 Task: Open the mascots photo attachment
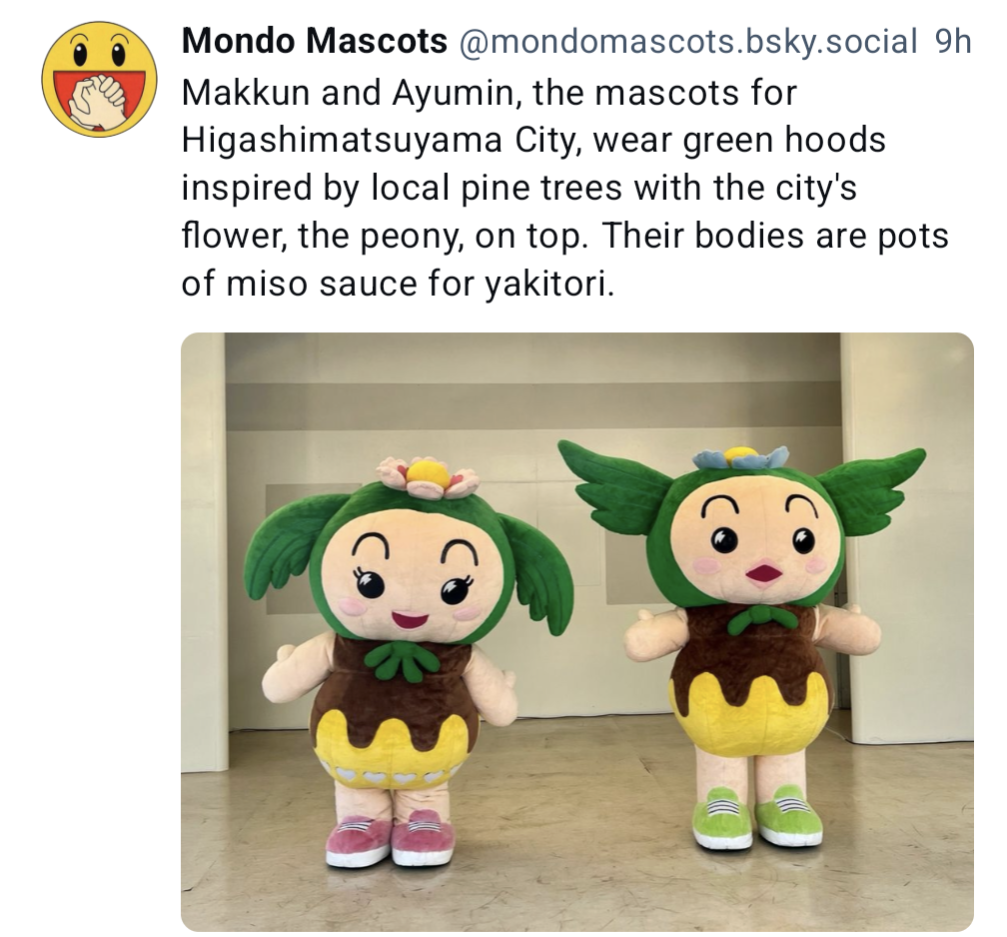577,631
